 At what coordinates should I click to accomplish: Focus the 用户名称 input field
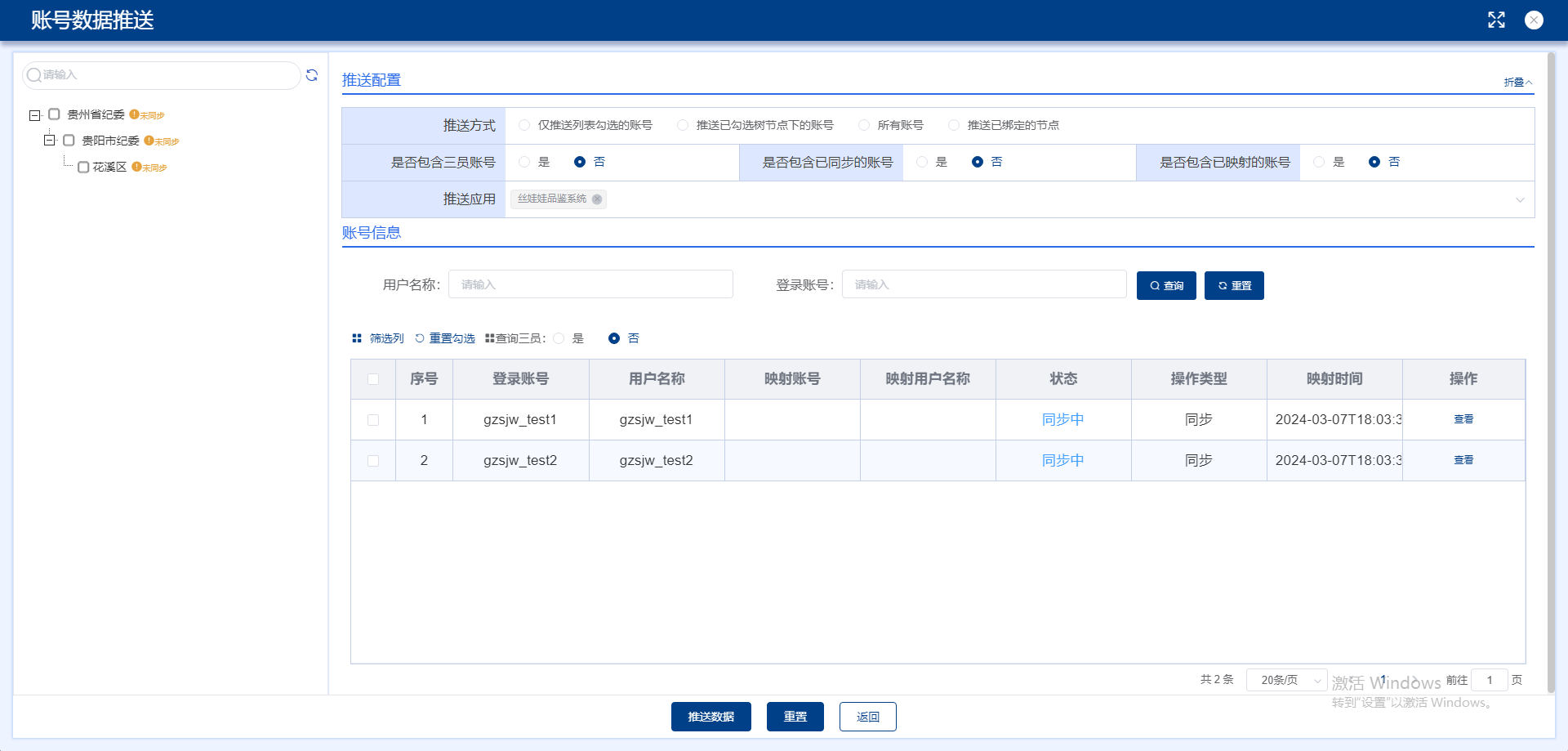coord(590,284)
